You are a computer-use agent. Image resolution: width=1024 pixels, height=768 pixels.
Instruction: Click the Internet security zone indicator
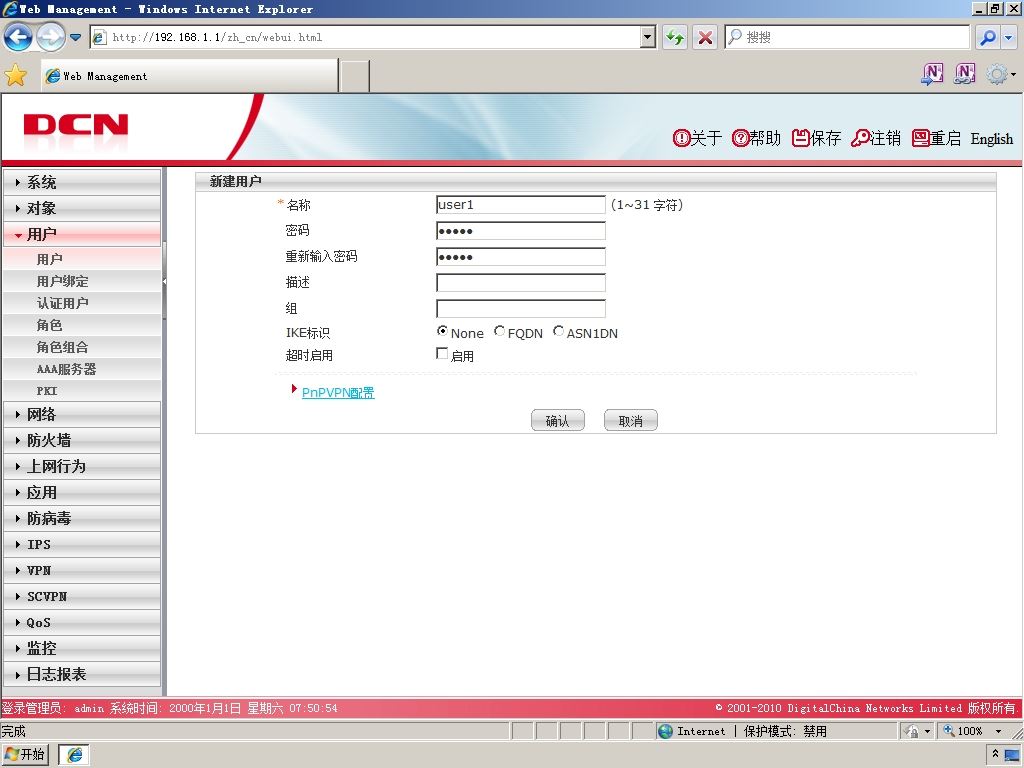point(692,731)
